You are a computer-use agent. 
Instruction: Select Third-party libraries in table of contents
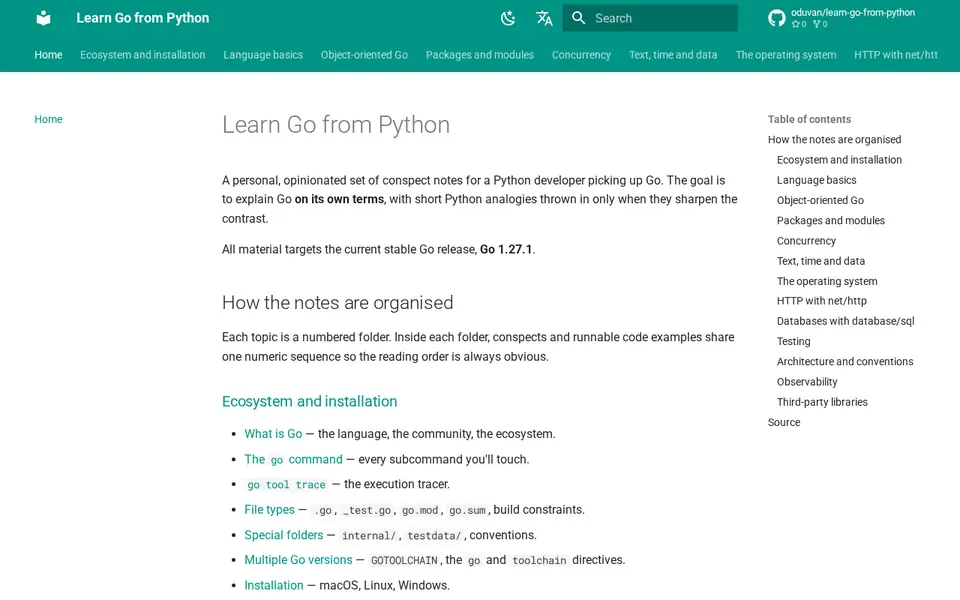pos(822,402)
